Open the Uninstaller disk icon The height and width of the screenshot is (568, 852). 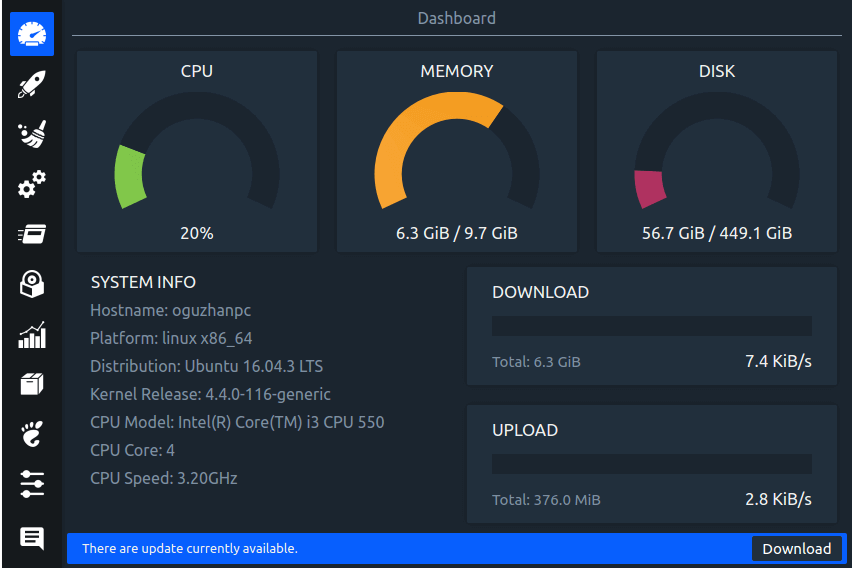32,285
